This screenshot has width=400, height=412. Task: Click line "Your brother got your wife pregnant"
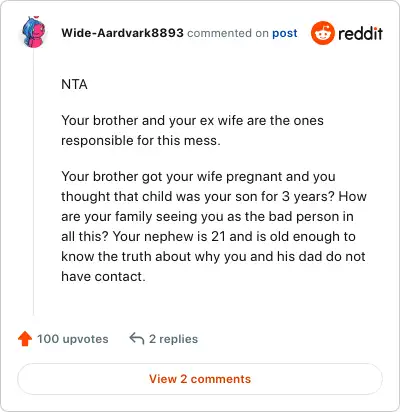pos(198,176)
